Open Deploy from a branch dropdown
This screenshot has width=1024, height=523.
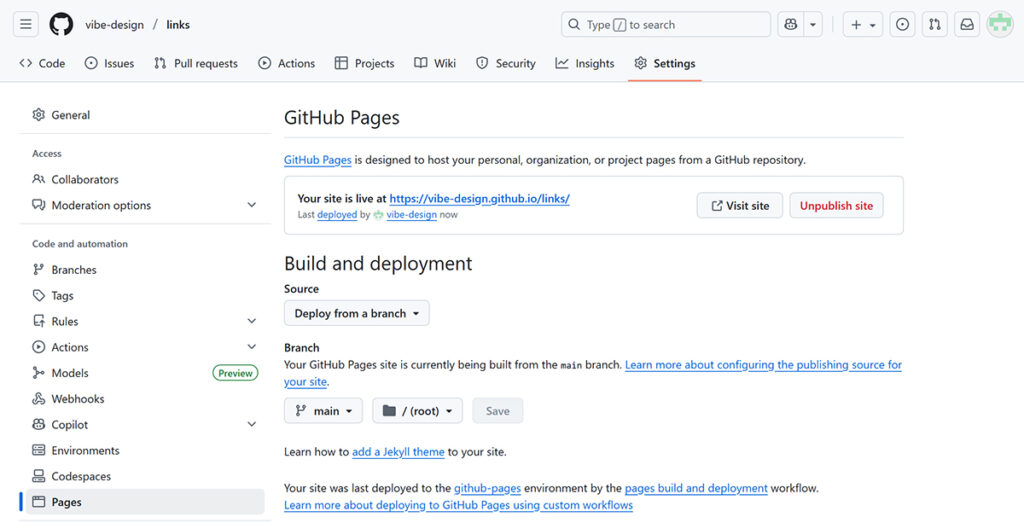[356, 313]
